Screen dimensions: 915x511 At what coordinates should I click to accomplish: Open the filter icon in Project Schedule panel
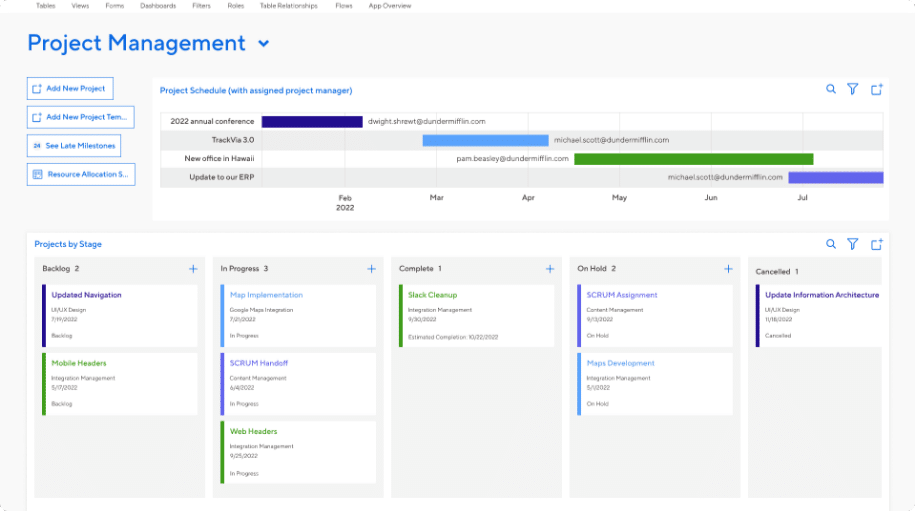[853, 89]
